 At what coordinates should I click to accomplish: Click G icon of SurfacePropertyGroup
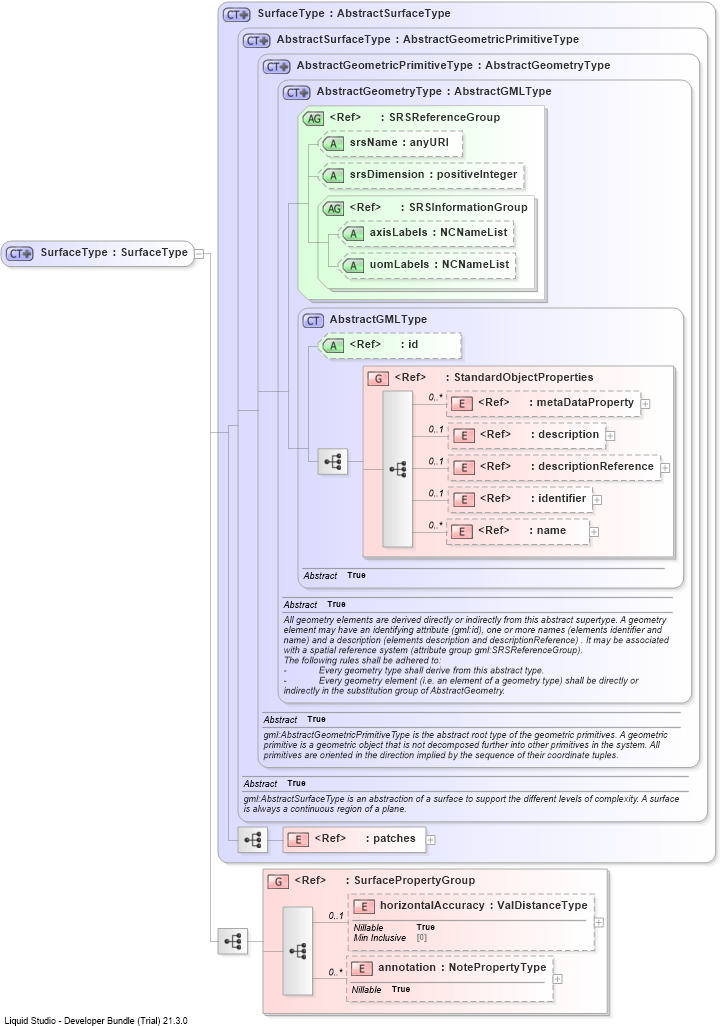tap(278, 882)
